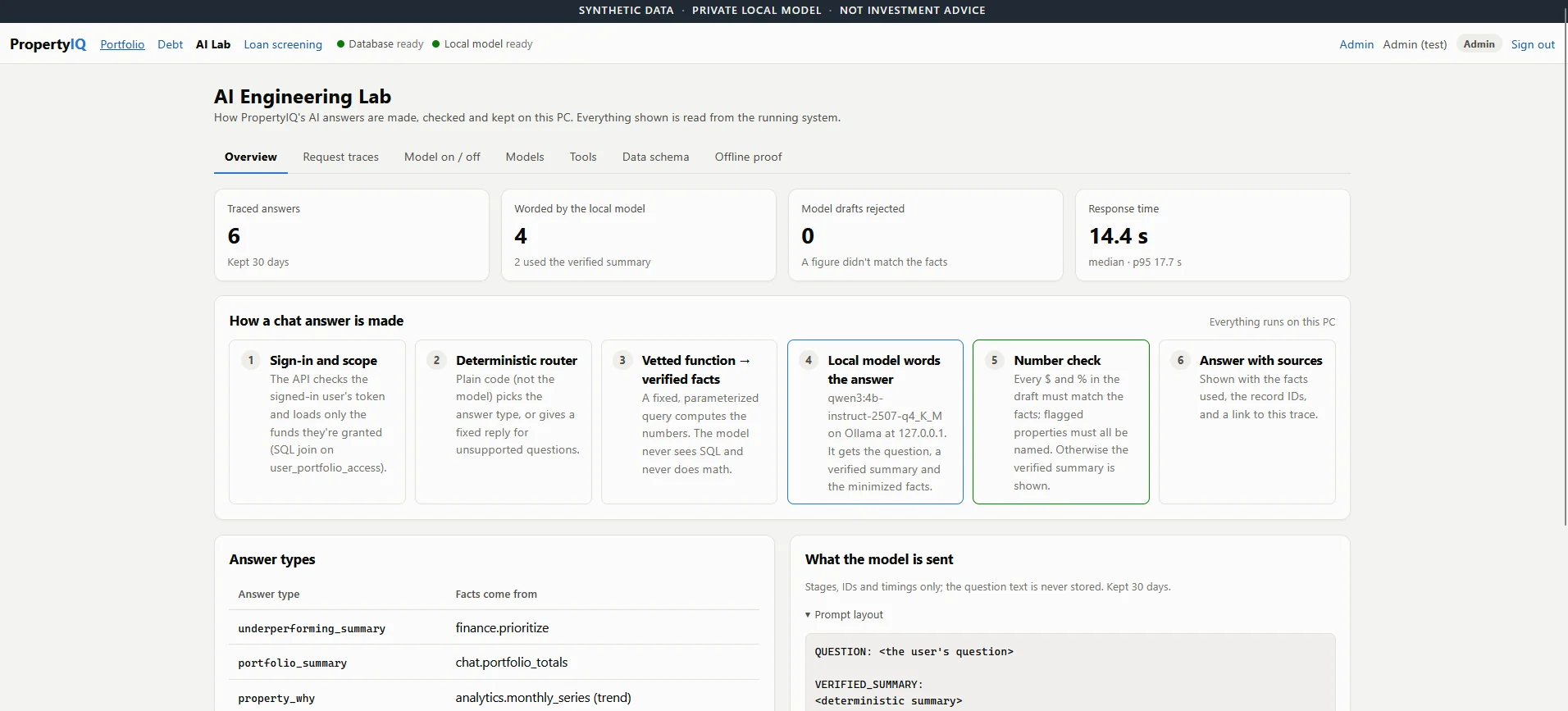Select the Number check step card
The image size is (1568, 711).
[x=1061, y=422]
